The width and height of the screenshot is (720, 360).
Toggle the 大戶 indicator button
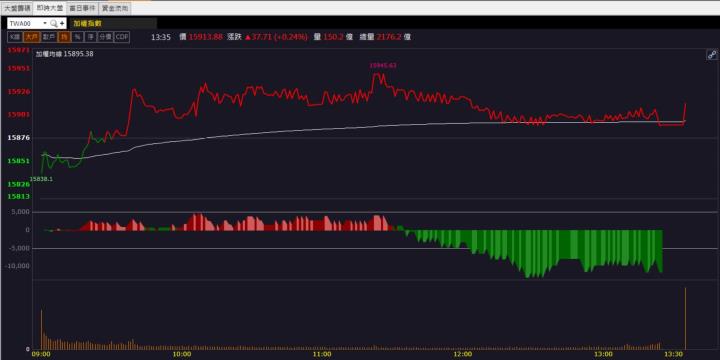[31, 37]
